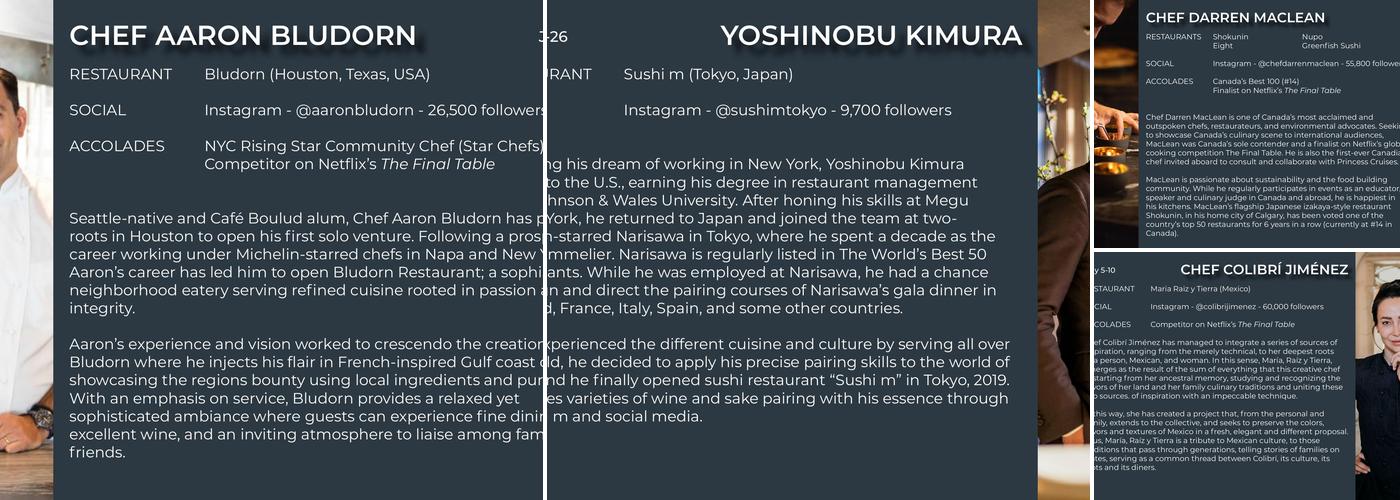Select the Shokunin restaurant name
The width and height of the screenshot is (1400, 500).
tap(1230, 37)
